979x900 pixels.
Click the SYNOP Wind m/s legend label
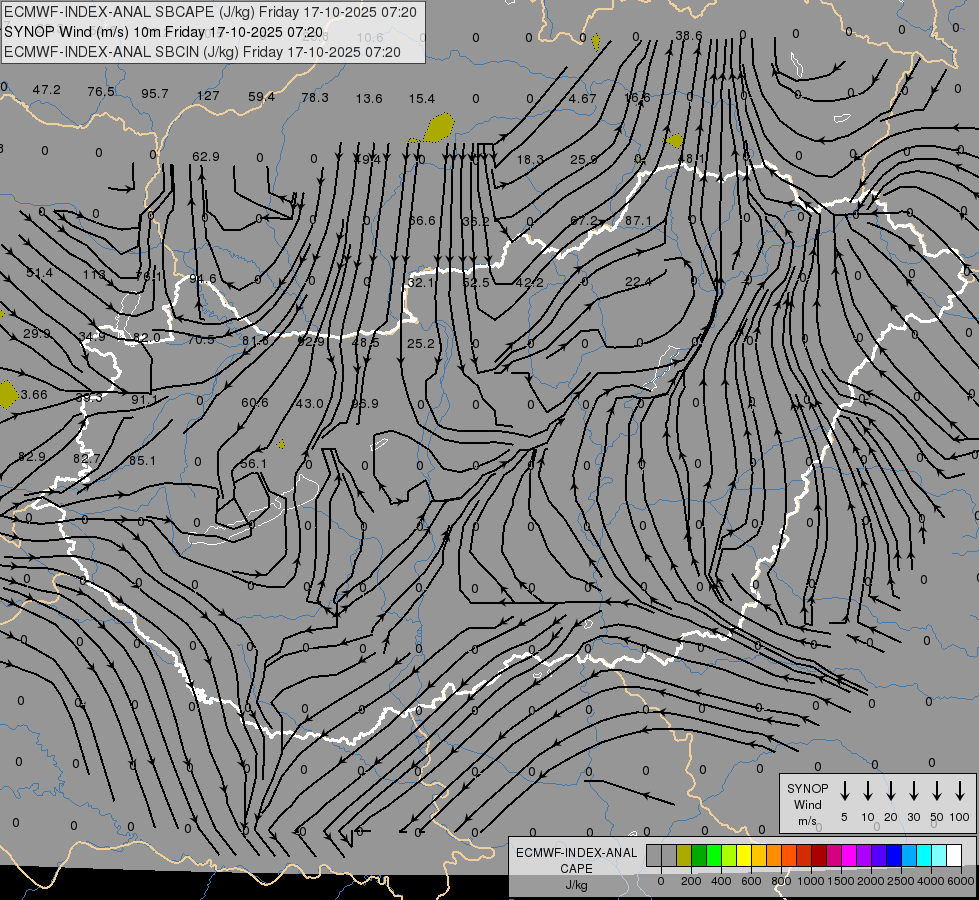tap(807, 804)
